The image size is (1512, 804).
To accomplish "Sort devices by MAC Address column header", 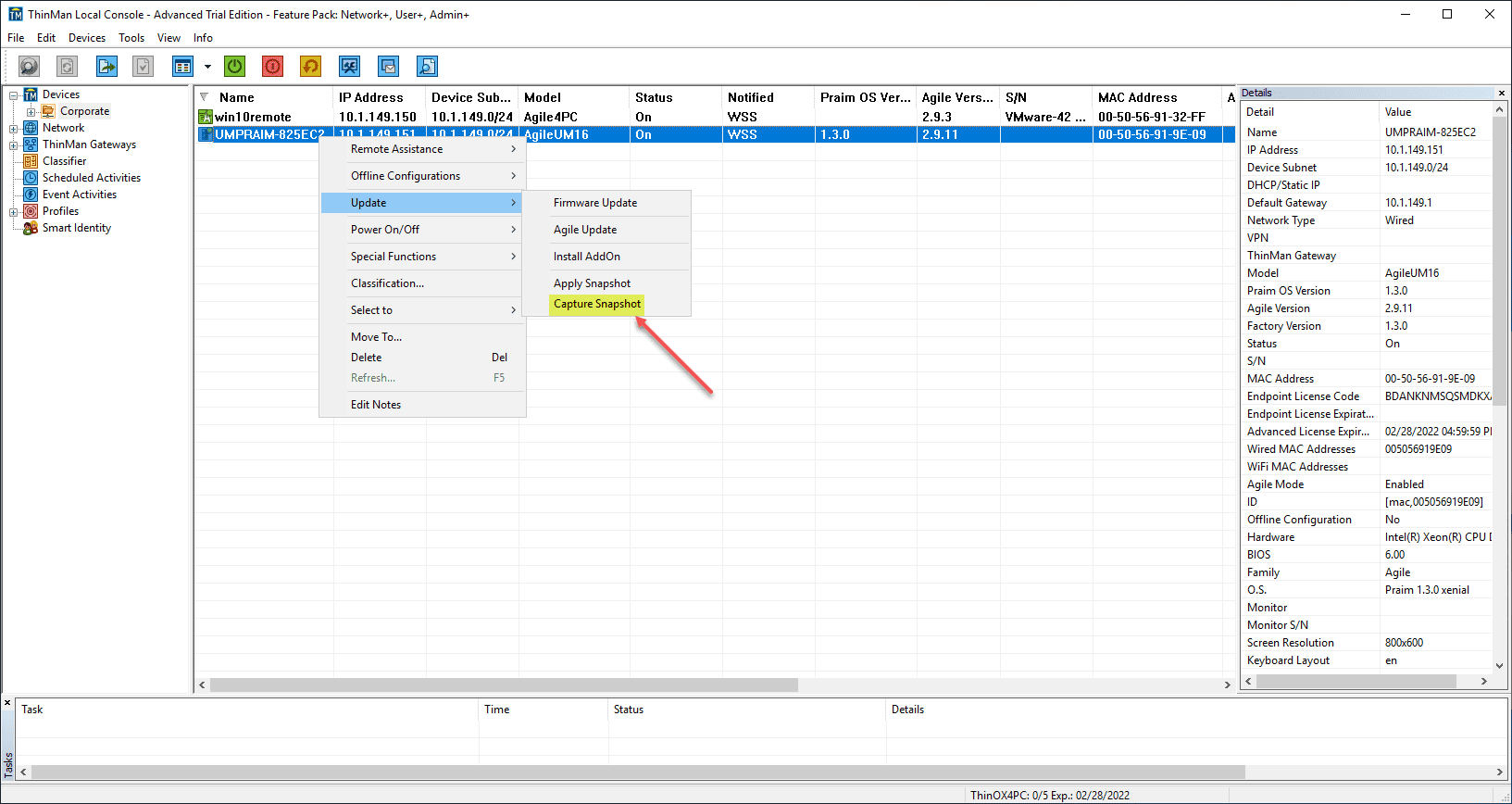I will (x=1157, y=97).
